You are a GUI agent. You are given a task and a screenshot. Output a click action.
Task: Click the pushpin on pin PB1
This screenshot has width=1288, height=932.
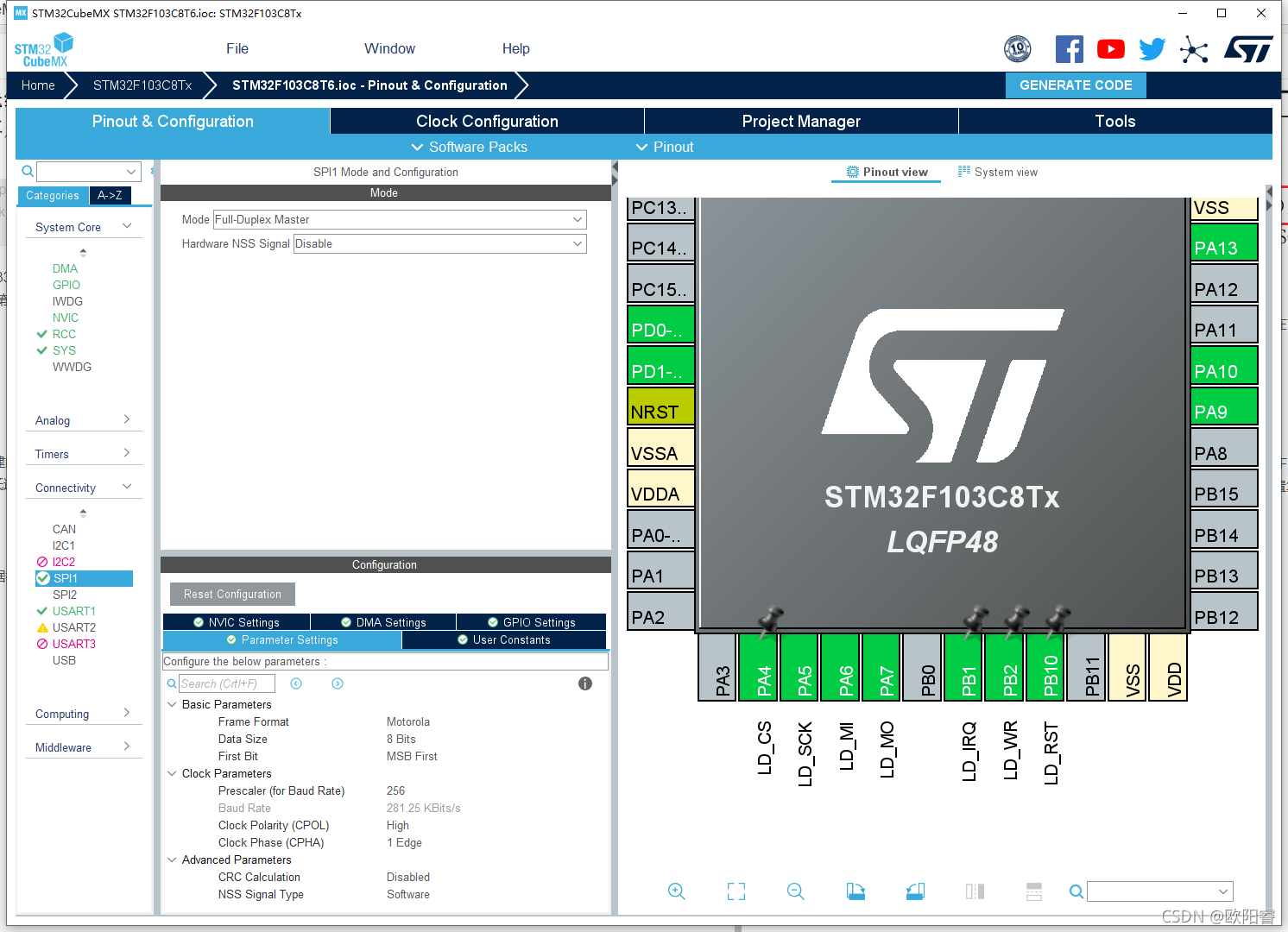[975, 620]
